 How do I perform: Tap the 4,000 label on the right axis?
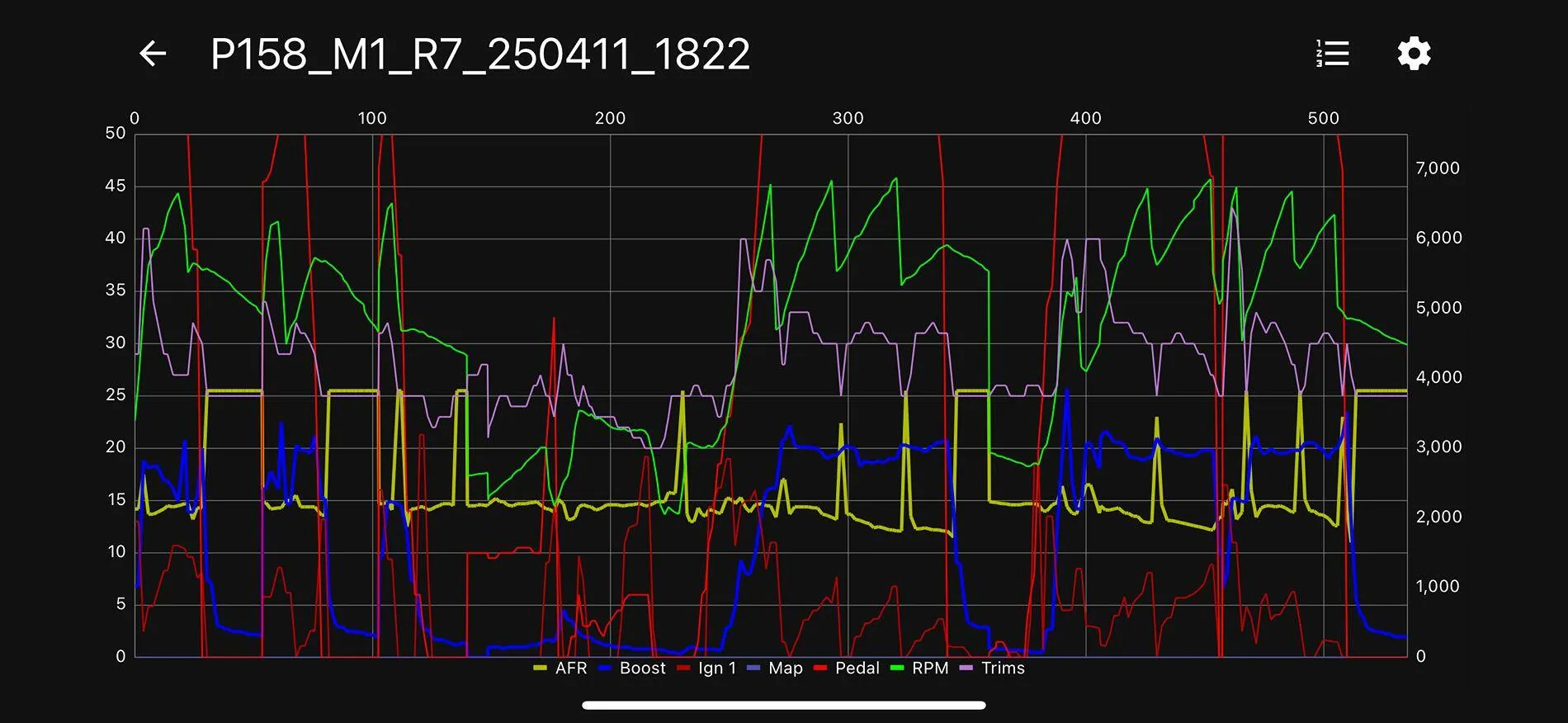point(1438,376)
